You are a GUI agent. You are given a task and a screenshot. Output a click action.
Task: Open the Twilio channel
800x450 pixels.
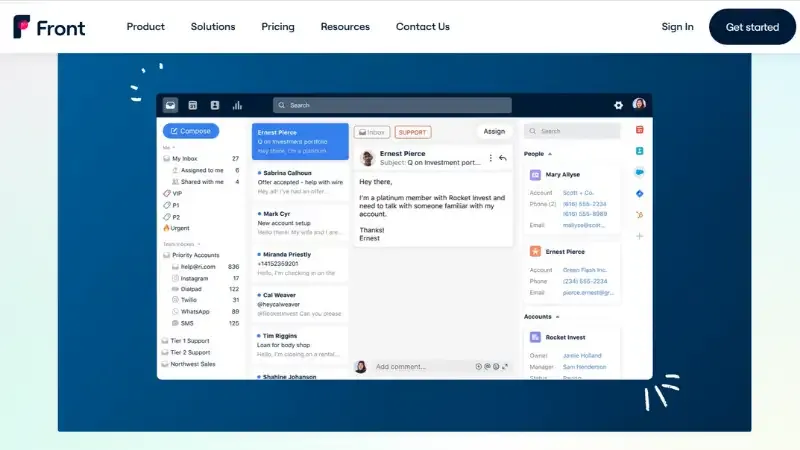205,300
